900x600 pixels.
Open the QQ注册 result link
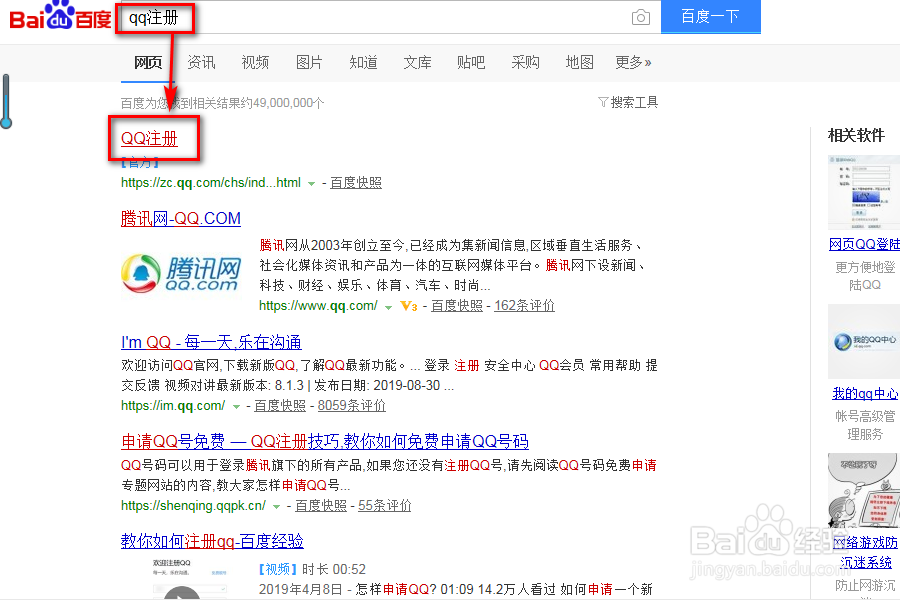[149, 138]
